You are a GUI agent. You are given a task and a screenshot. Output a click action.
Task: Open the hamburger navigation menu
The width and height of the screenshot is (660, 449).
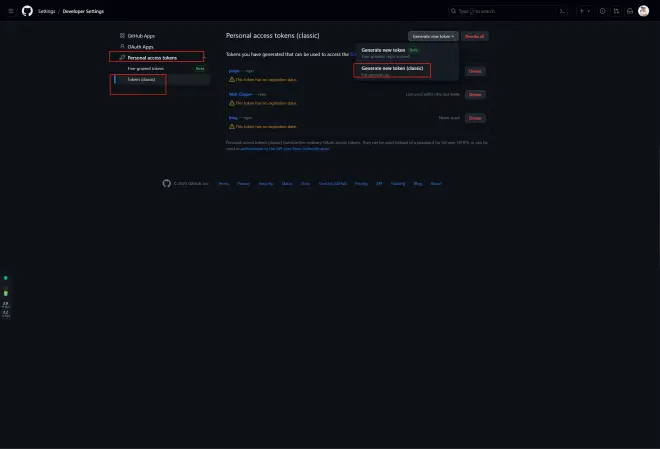pyautogui.click(x=11, y=11)
